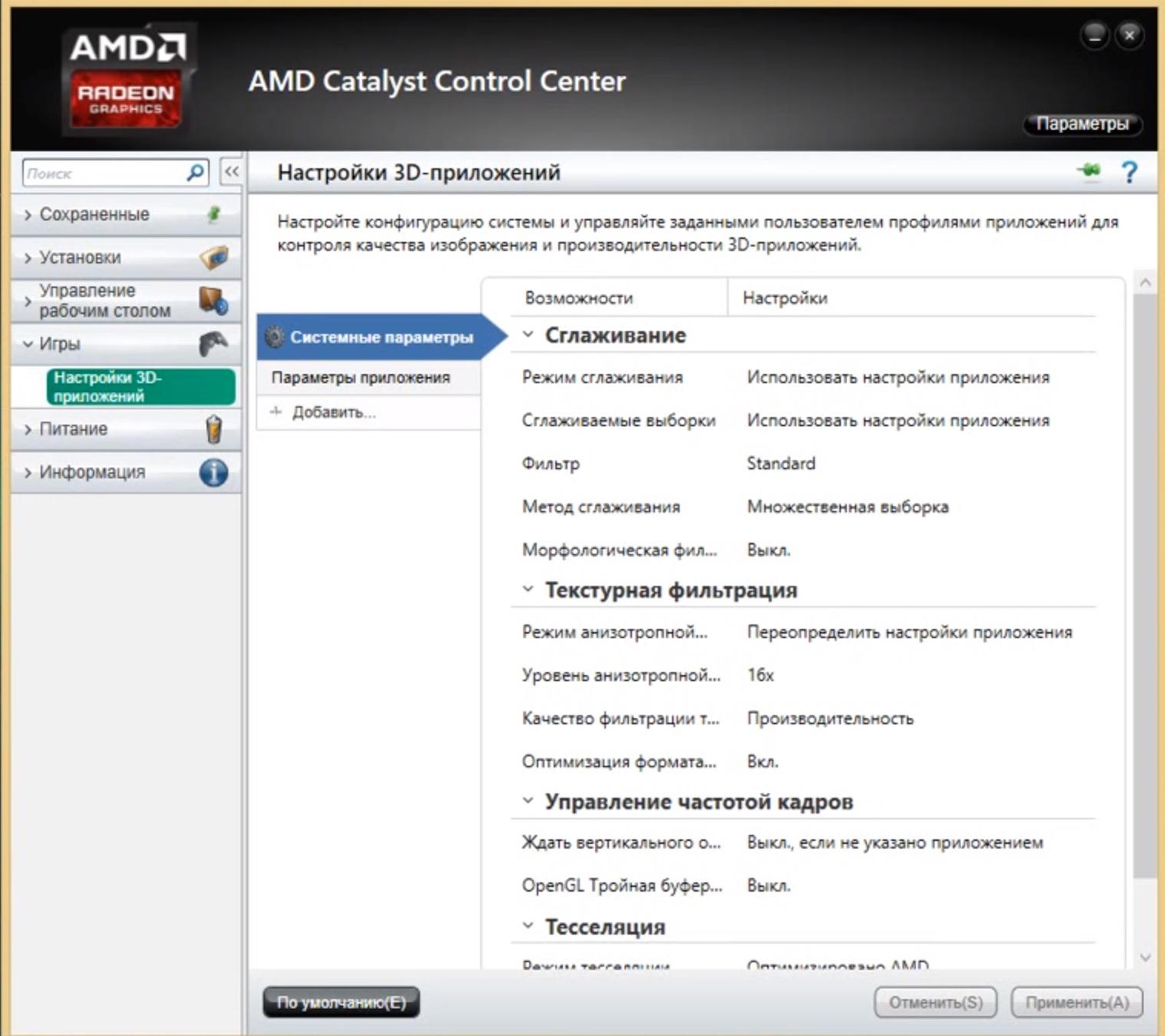
Task: Collapse sidebar with double-chevron button
Action: pos(231,172)
